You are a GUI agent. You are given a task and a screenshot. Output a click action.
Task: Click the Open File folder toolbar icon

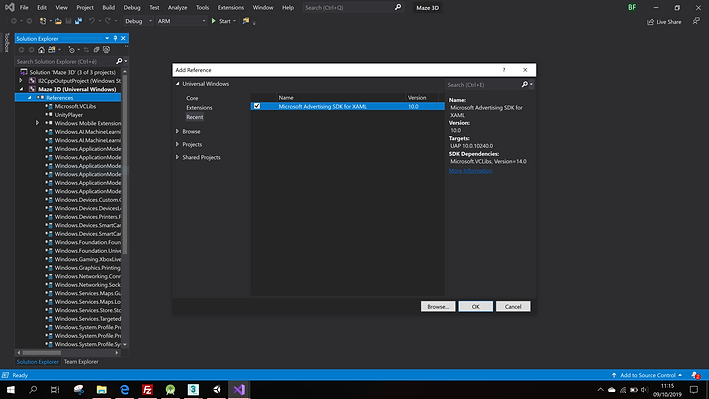coord(58,21)
